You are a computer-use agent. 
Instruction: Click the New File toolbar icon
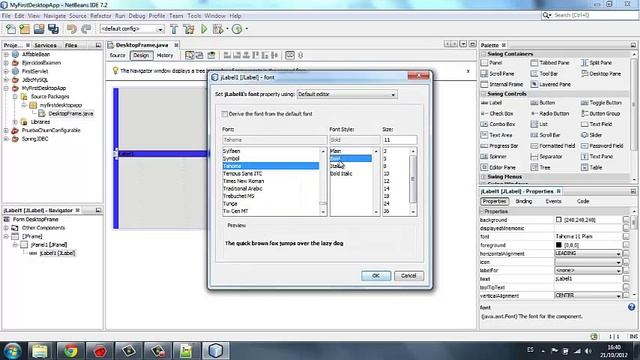pos(11,29)
